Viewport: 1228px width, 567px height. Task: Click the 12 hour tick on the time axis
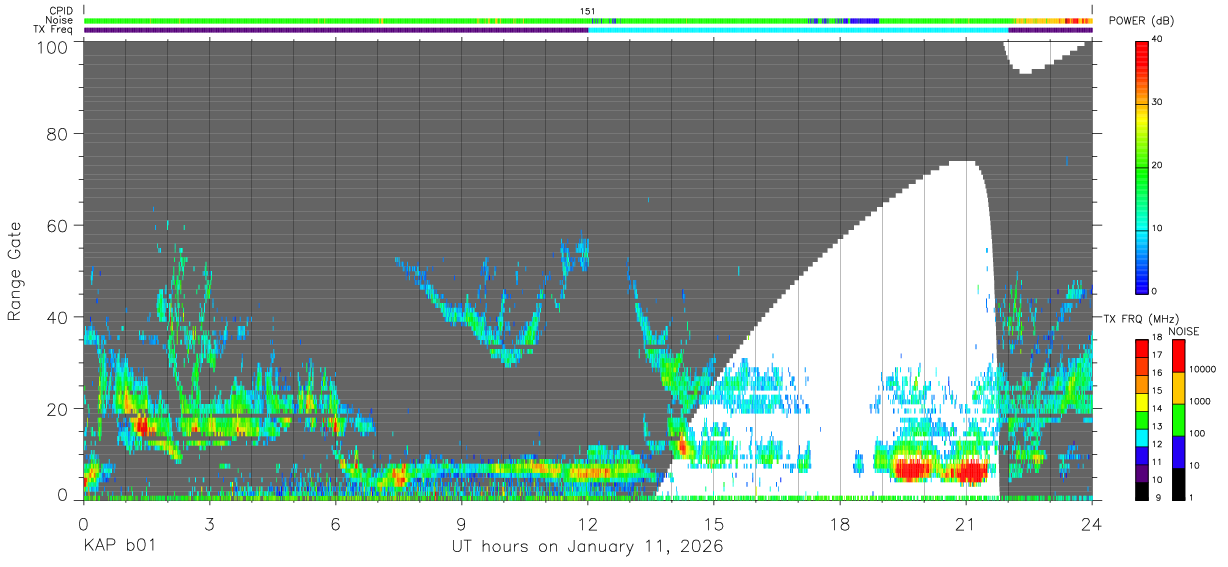tap(587, 524)
